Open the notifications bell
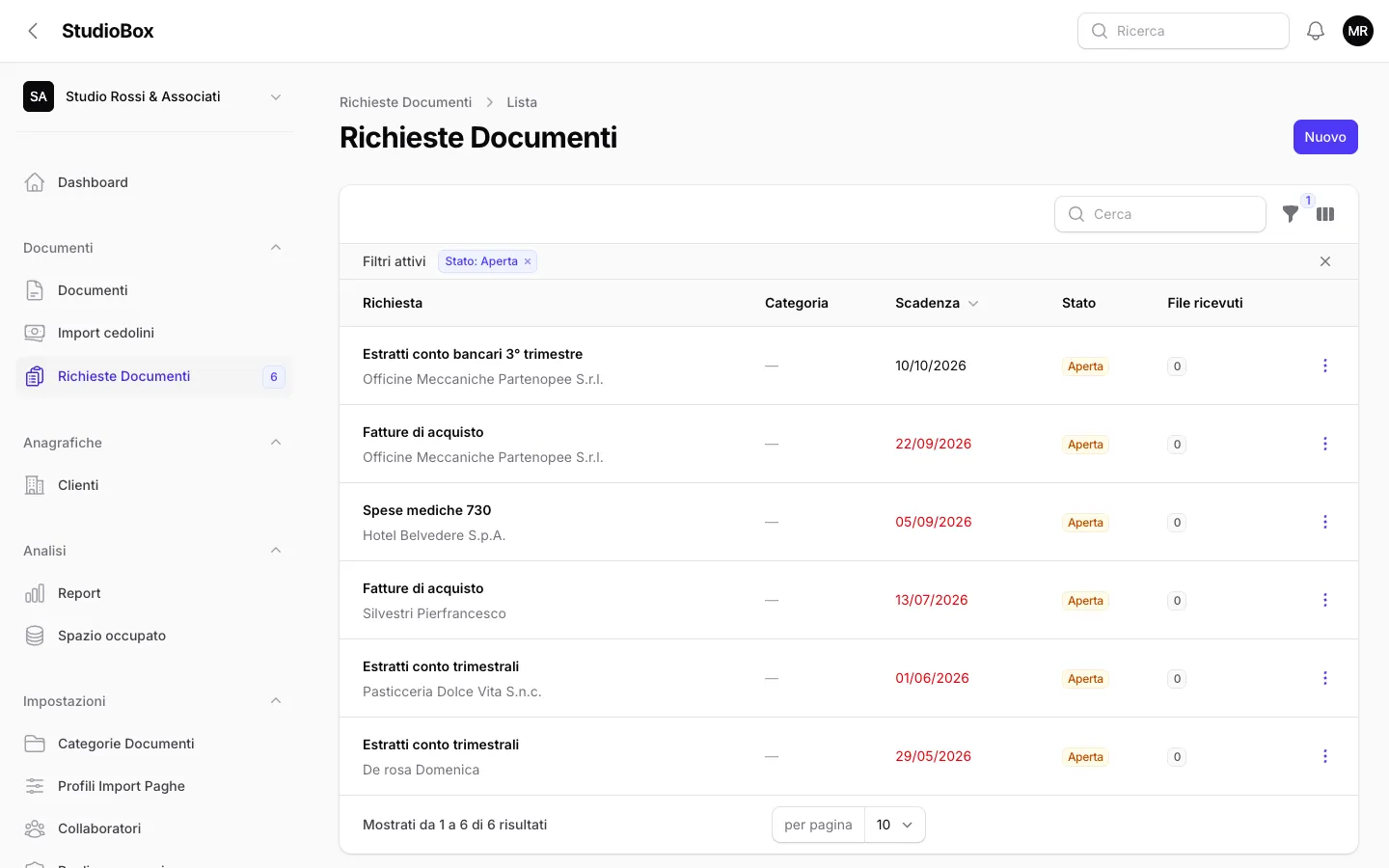This screenshot has width=1389, height=868. point(1316,31)
